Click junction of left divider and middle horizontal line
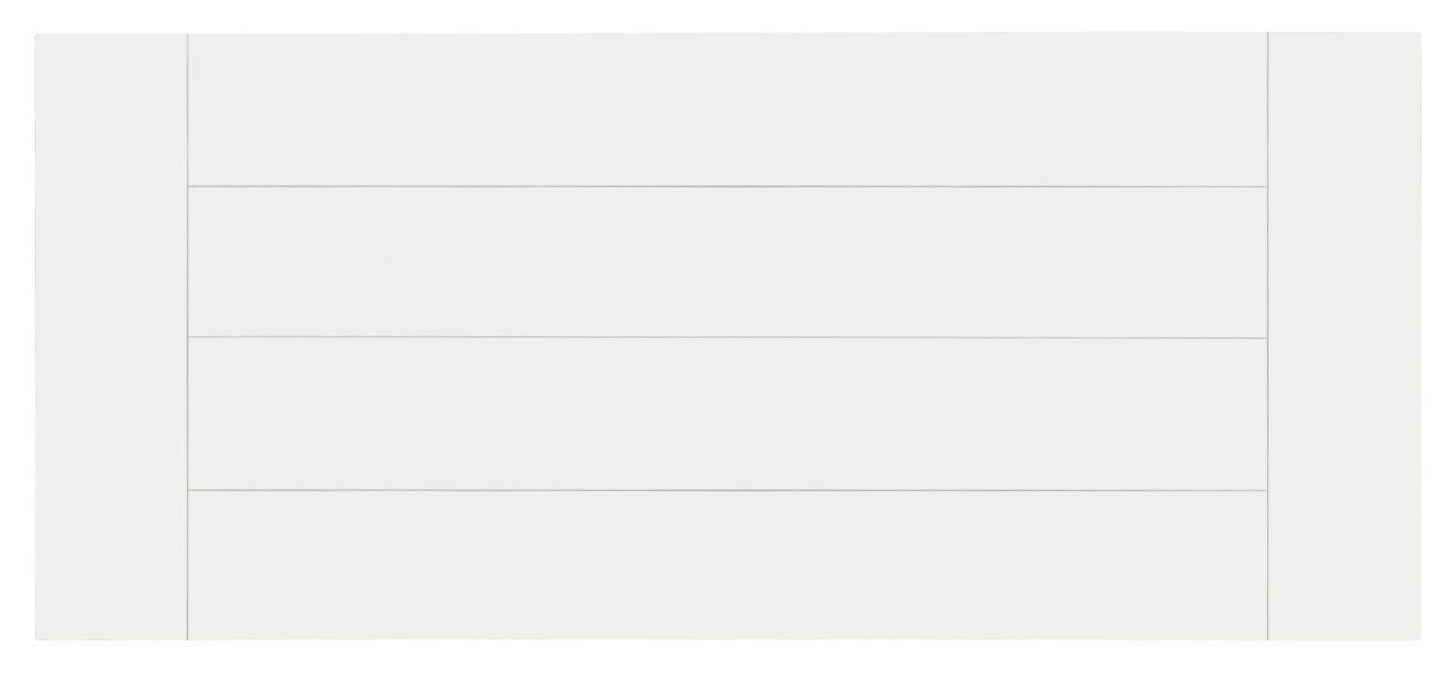This screenshot has height=679, width=1445. [188, 338]
